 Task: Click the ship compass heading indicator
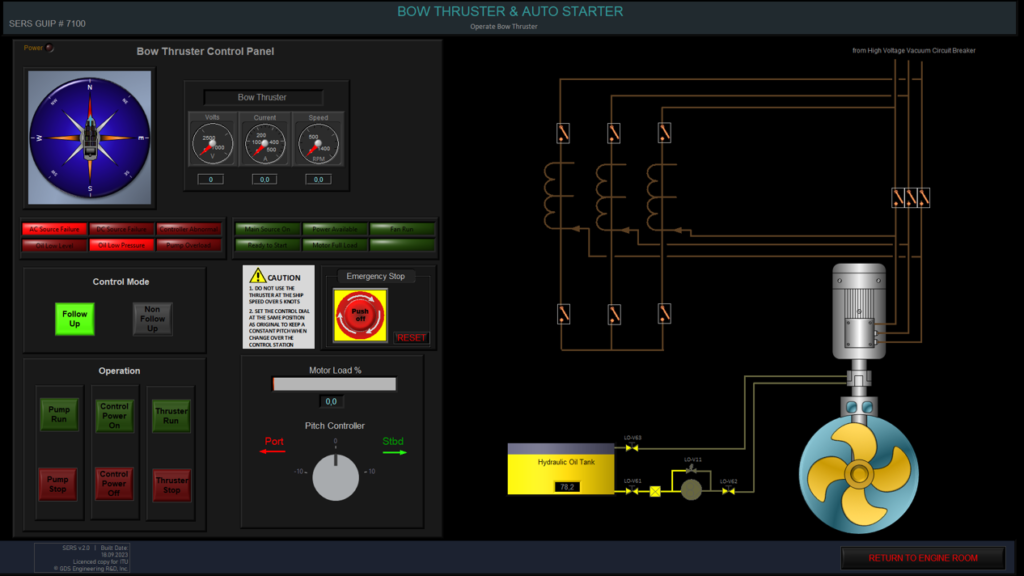[x=90, y=135]
